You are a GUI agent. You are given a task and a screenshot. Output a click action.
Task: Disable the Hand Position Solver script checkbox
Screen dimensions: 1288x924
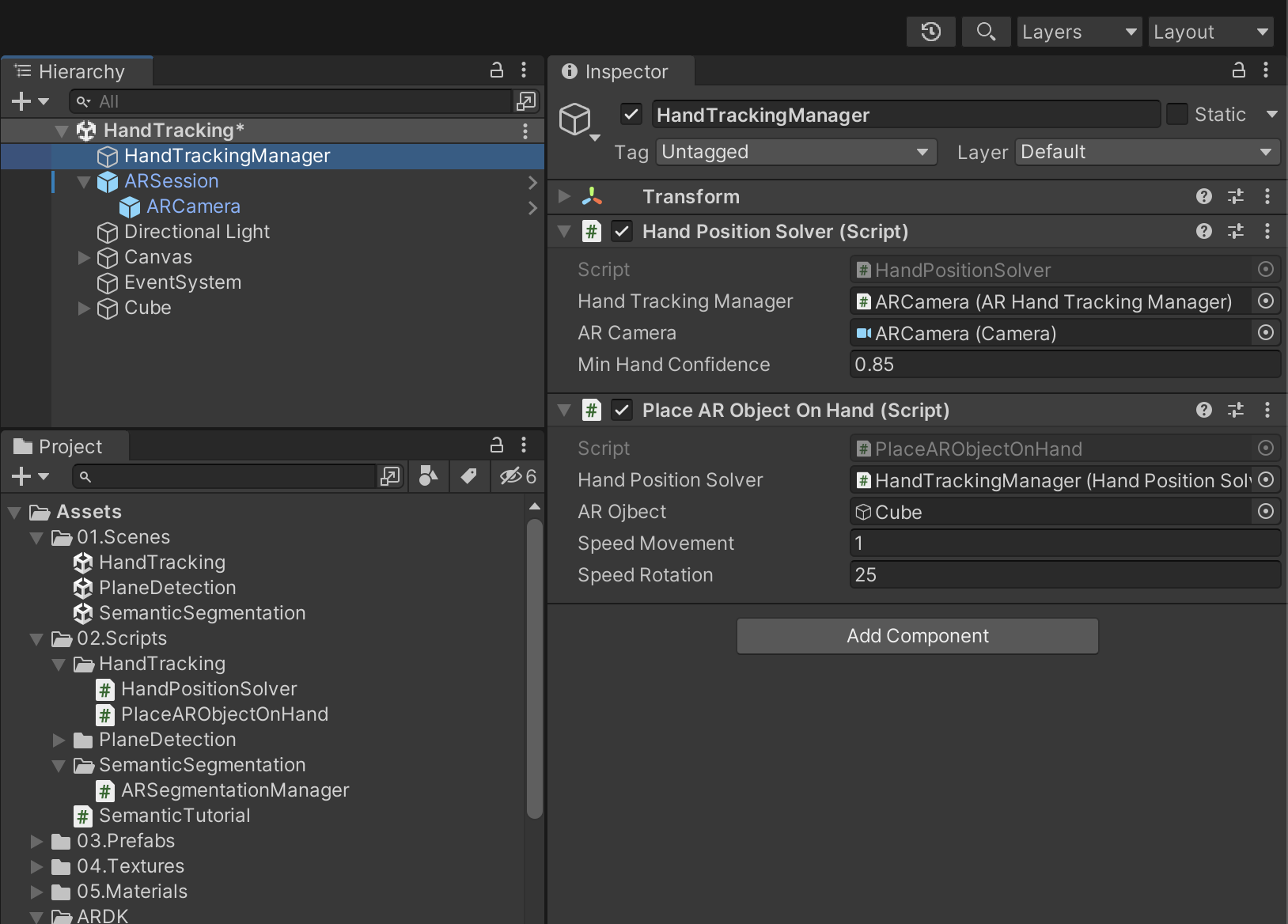622,231
